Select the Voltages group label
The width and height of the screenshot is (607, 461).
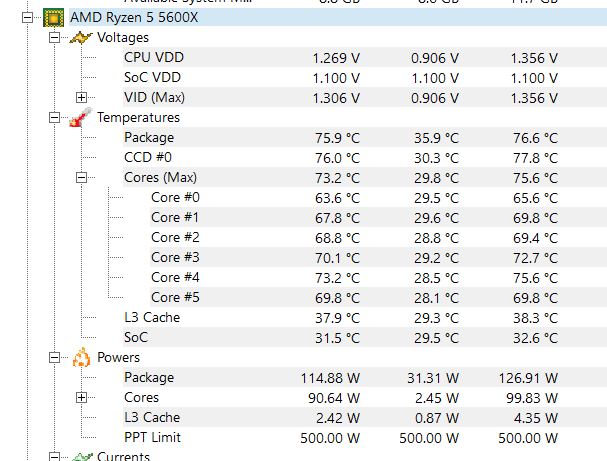coord(123,38)
